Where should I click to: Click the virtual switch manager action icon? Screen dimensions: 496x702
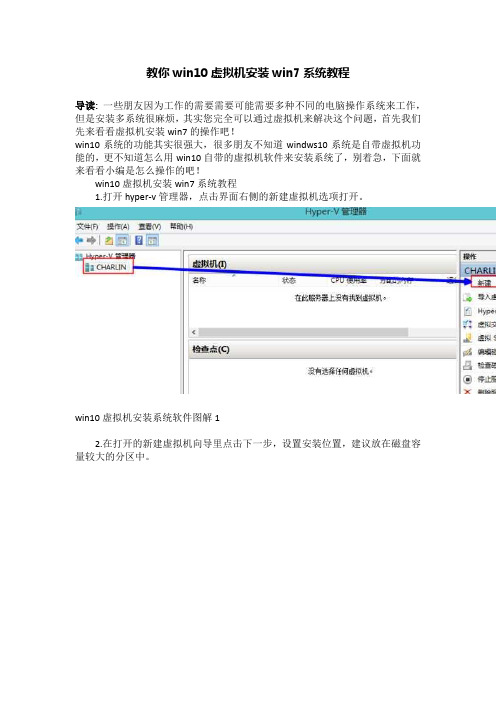tap(468, 325)
